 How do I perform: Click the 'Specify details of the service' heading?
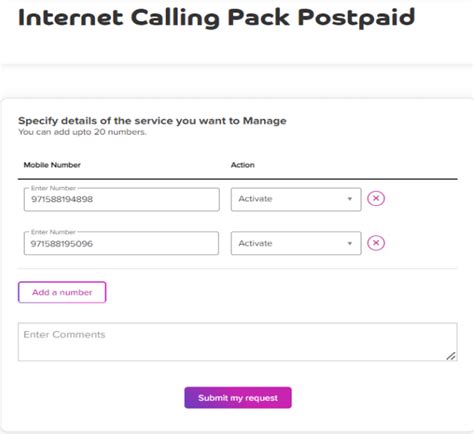pyautogui.click(x=152, y=121)
